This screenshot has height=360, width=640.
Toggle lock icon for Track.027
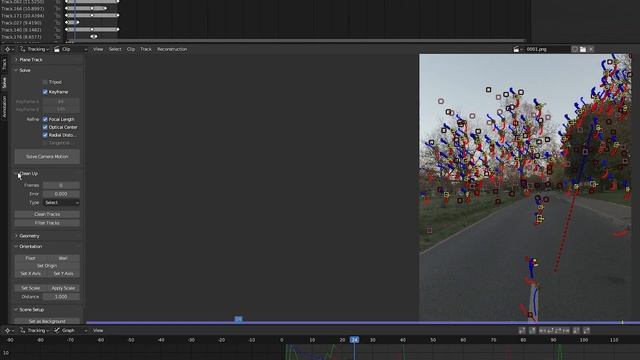(58, 23)
